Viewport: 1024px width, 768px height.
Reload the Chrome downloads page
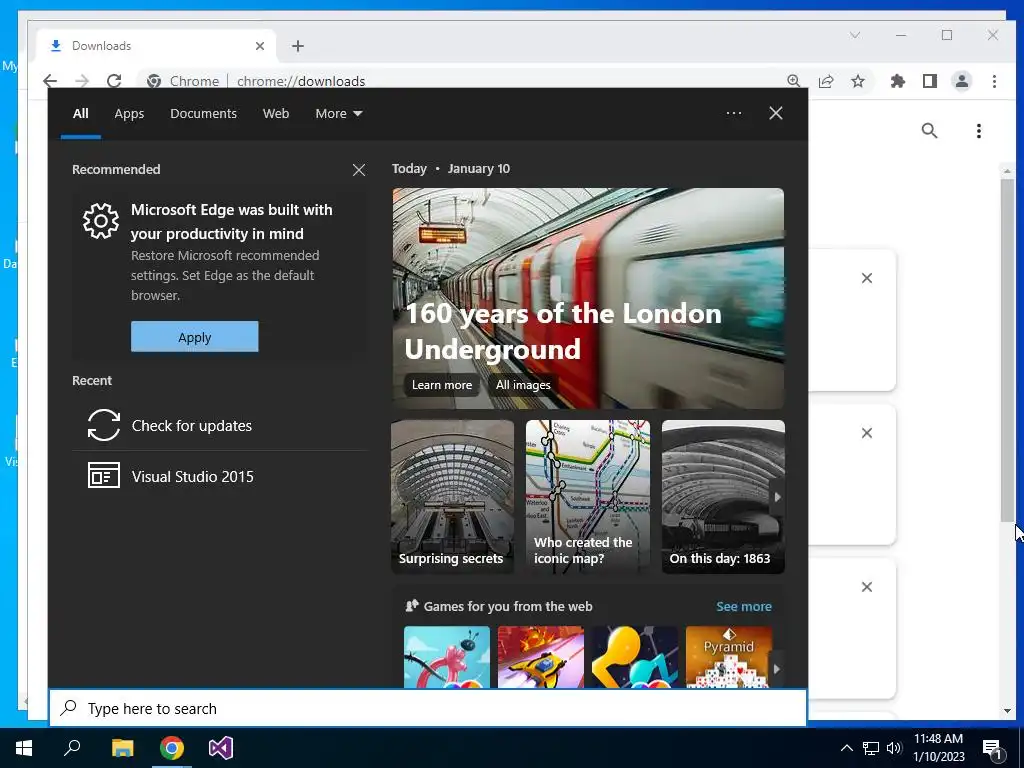(x=114, y=81)
